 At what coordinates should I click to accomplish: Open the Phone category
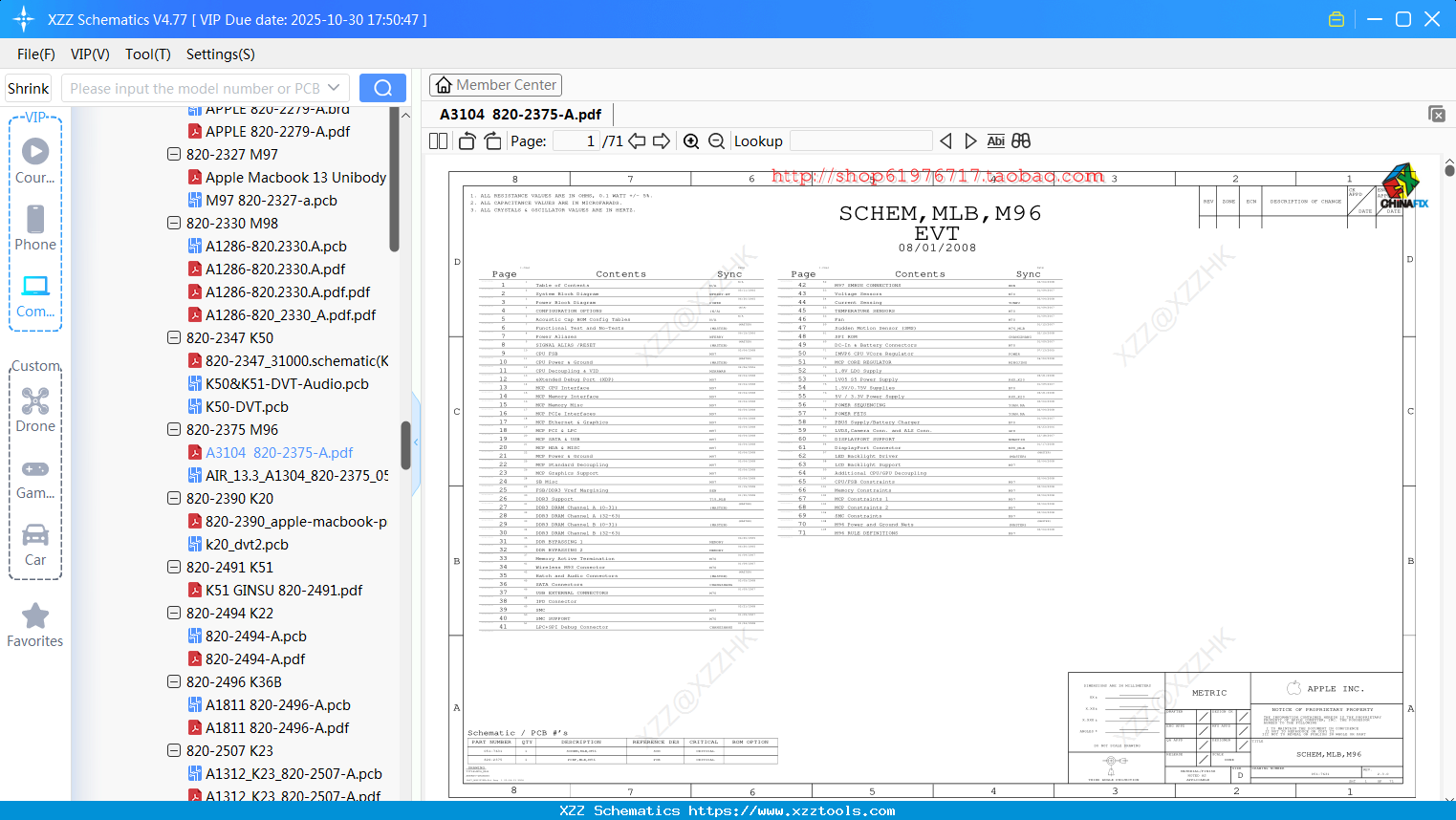tap(35, 228)
